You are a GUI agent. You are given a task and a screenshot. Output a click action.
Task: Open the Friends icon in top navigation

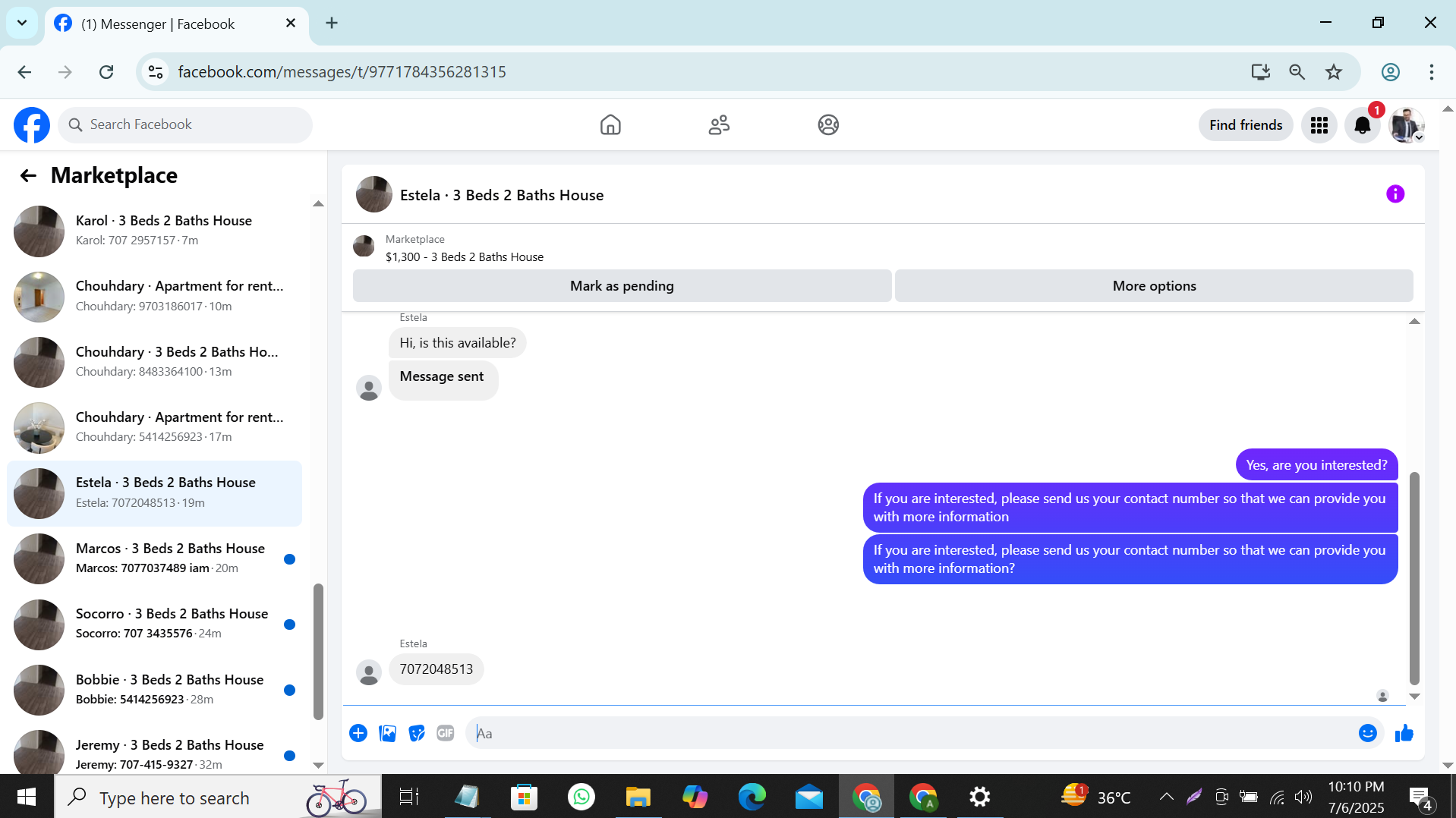(x=719, y=125)
